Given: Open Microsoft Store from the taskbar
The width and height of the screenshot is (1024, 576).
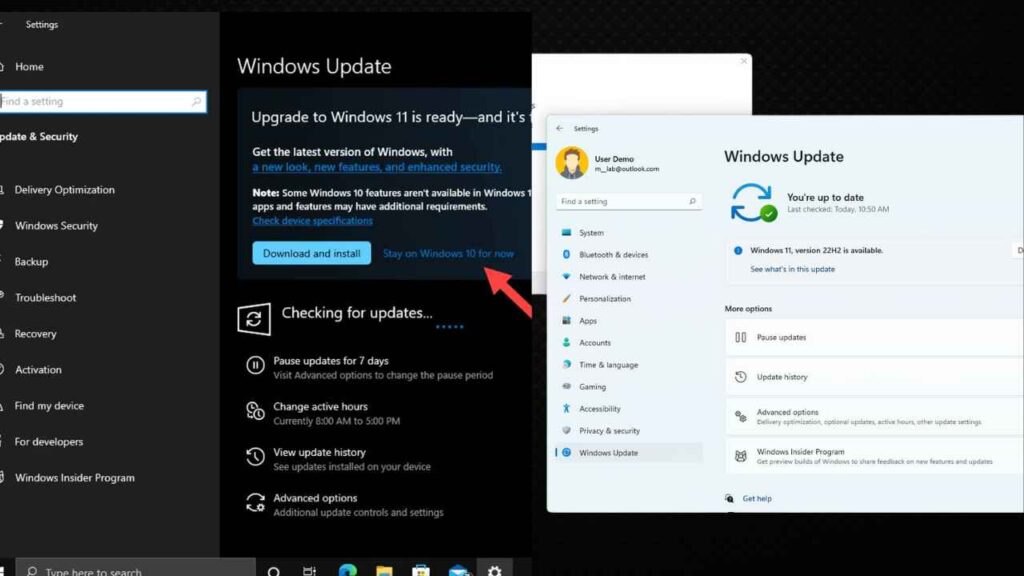Looking at the screenshot, I should click(x=421, y=571).
